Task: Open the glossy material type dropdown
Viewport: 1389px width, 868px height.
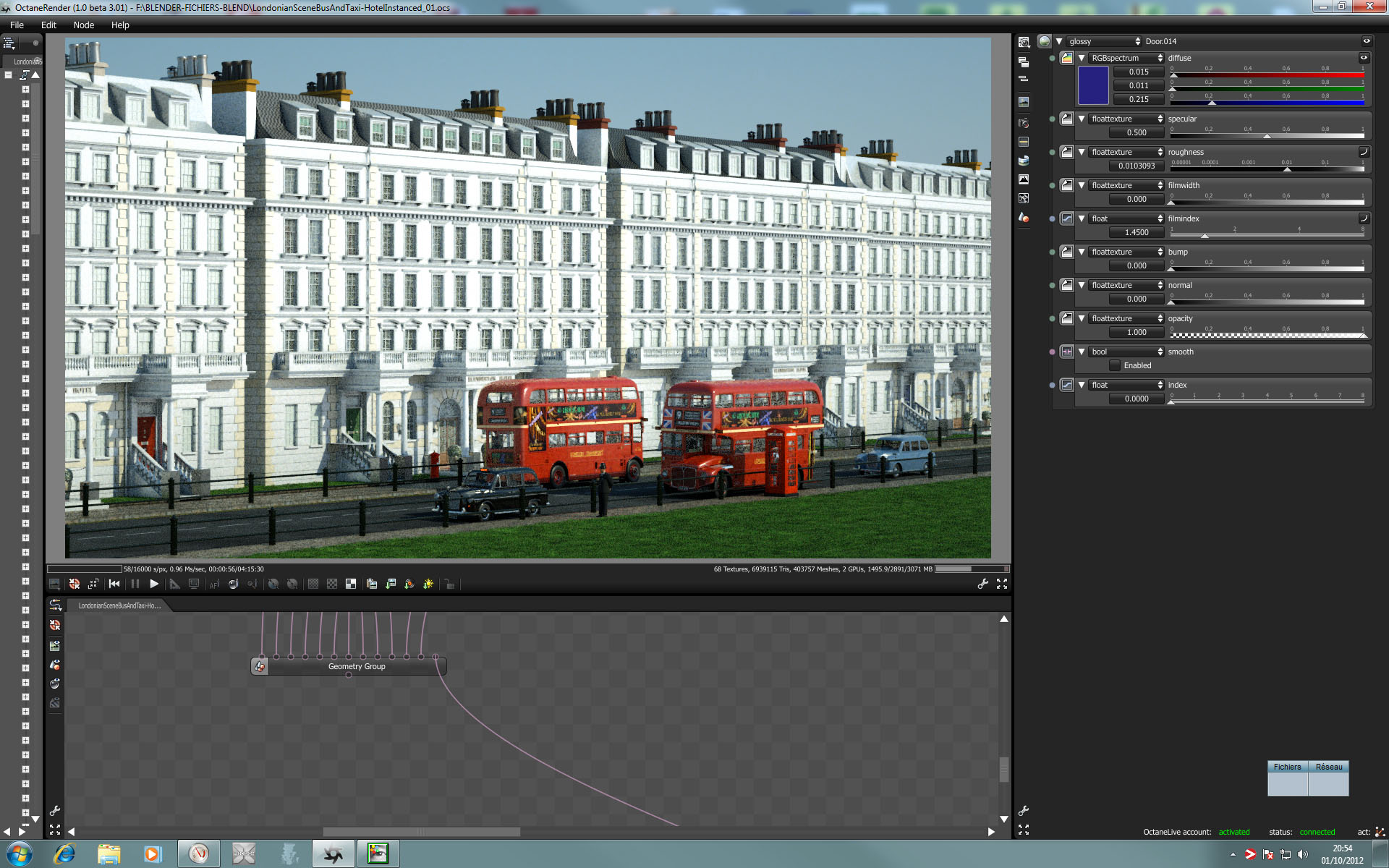Action: click(1103, 41)
